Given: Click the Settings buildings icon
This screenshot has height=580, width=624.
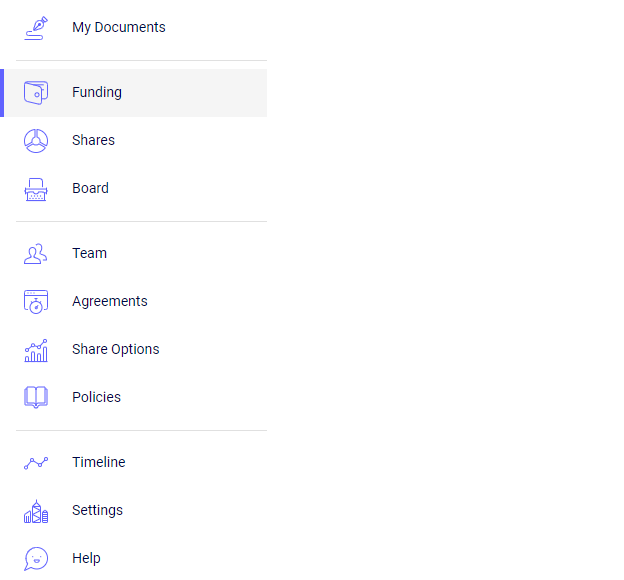Looking at the screenshot, I should pos(36,511).
